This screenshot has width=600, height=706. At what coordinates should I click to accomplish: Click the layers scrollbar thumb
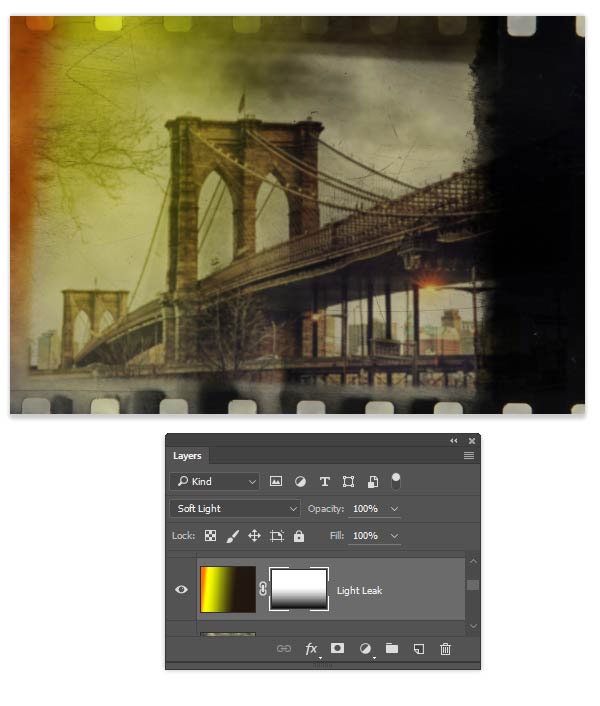[473, 585]
